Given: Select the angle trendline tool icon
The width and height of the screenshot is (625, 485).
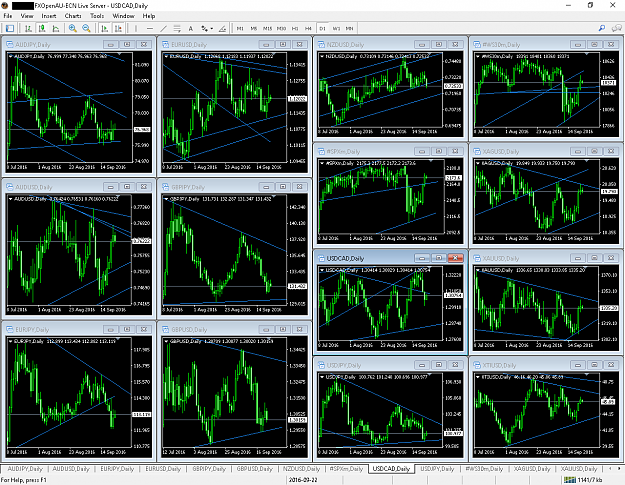Looking at the screenshot, I should pos(222,28).
